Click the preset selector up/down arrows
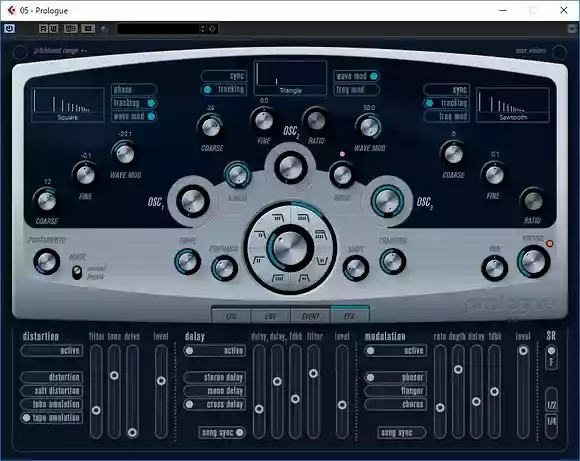 [202, 28]
